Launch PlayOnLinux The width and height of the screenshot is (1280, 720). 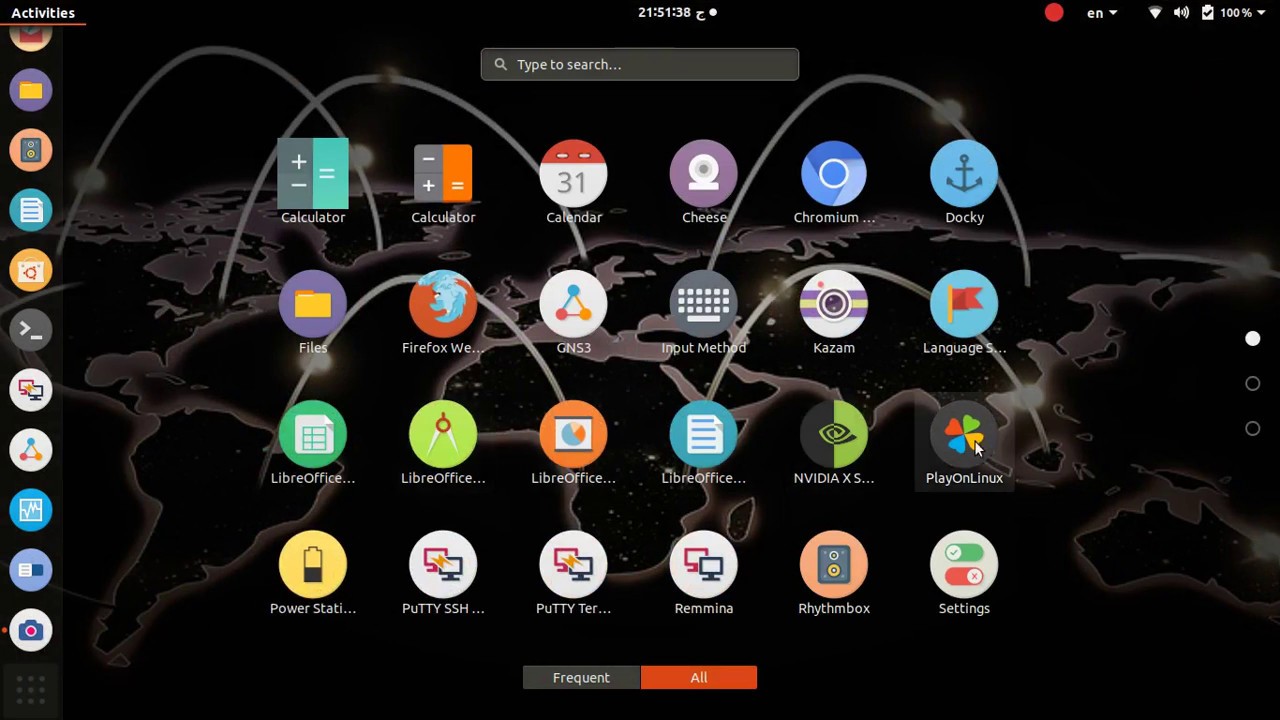[964, 443]
